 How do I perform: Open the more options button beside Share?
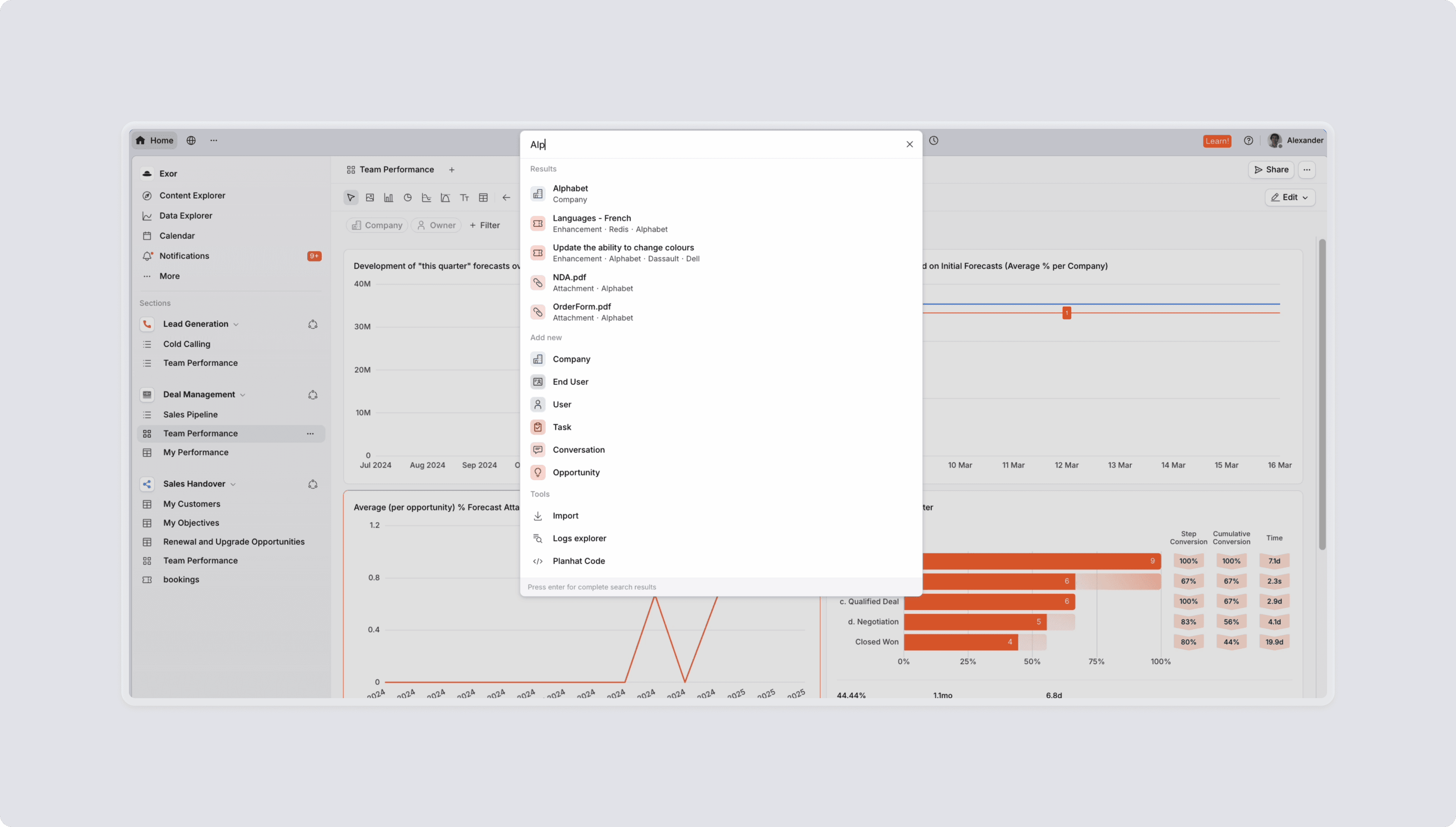coord(1307,170)
